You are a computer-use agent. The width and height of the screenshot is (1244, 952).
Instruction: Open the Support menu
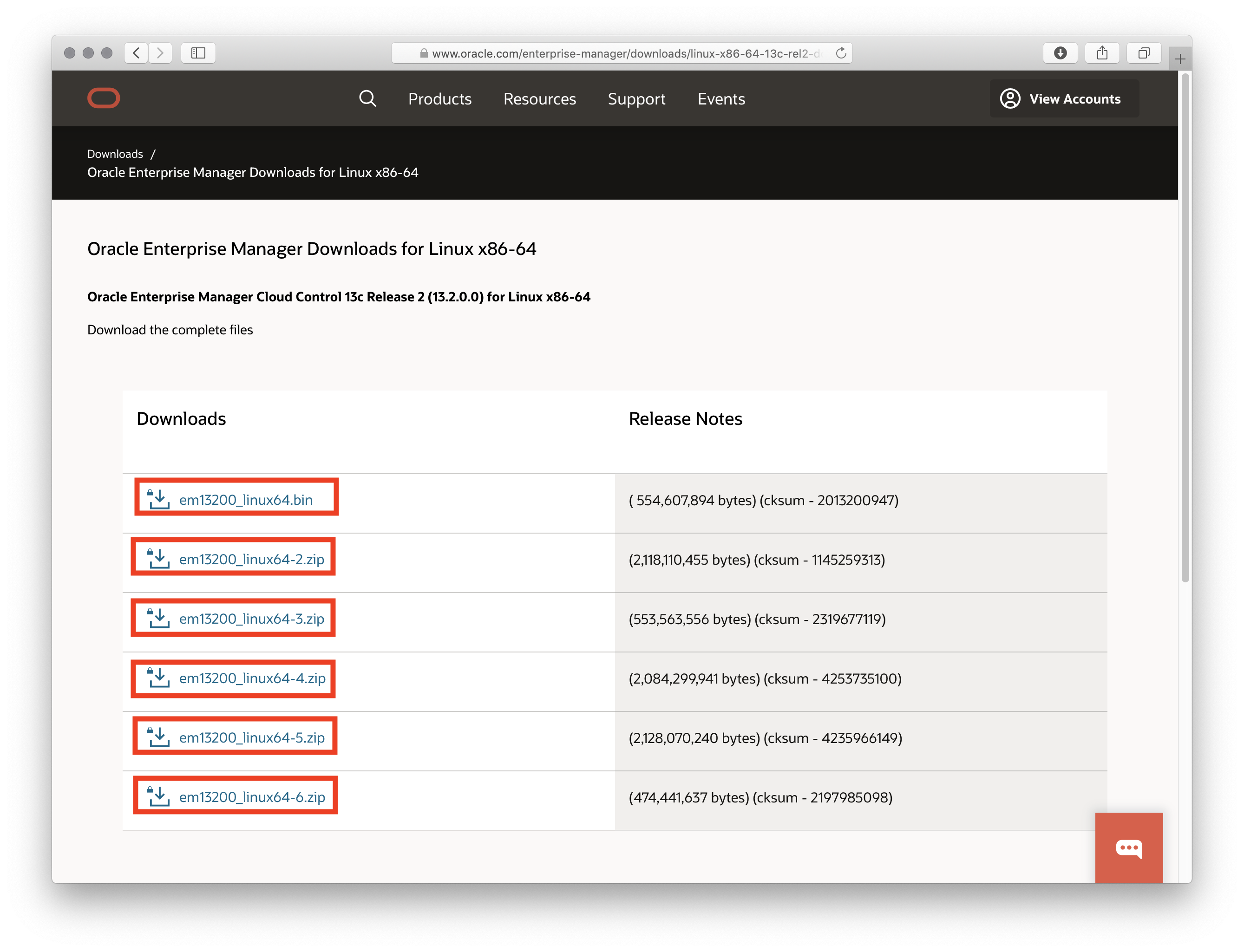point(636,98)
